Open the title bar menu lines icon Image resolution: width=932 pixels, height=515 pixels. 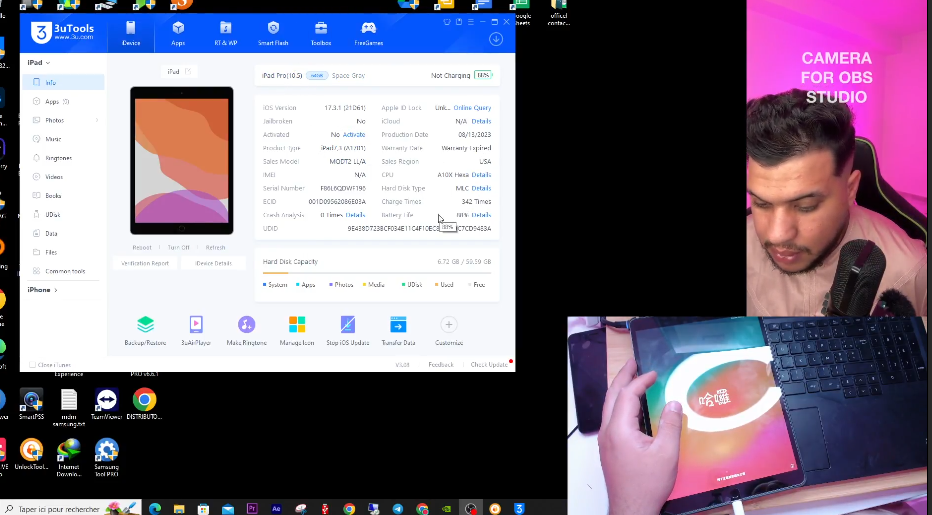[x=471, y=22]
